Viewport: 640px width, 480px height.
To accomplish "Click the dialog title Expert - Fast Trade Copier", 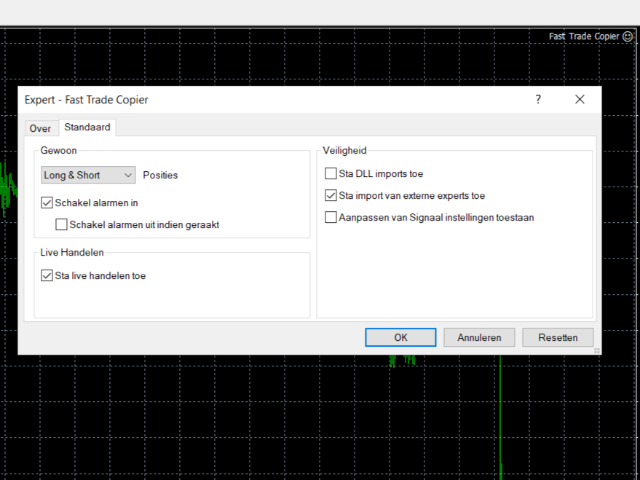I will click(x=86, y=100).
